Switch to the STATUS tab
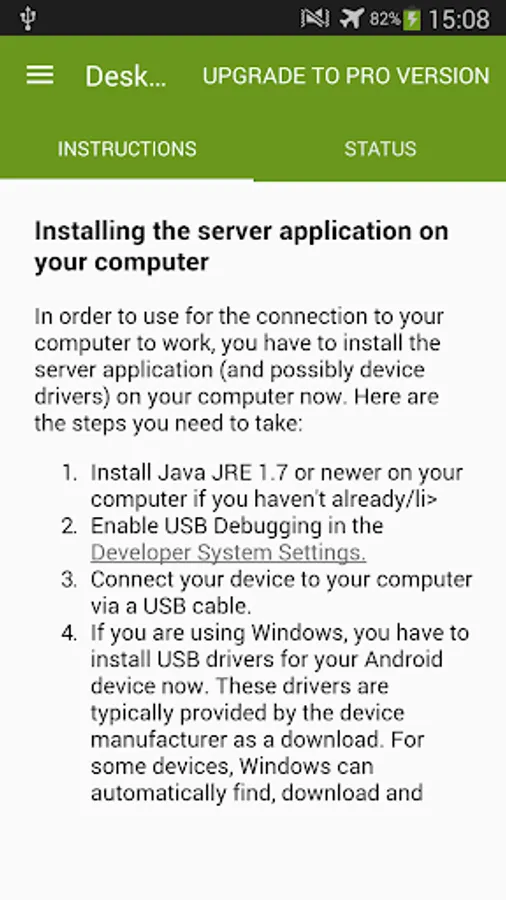This screenshot has width=506, height=900. [x=380, y=149]
